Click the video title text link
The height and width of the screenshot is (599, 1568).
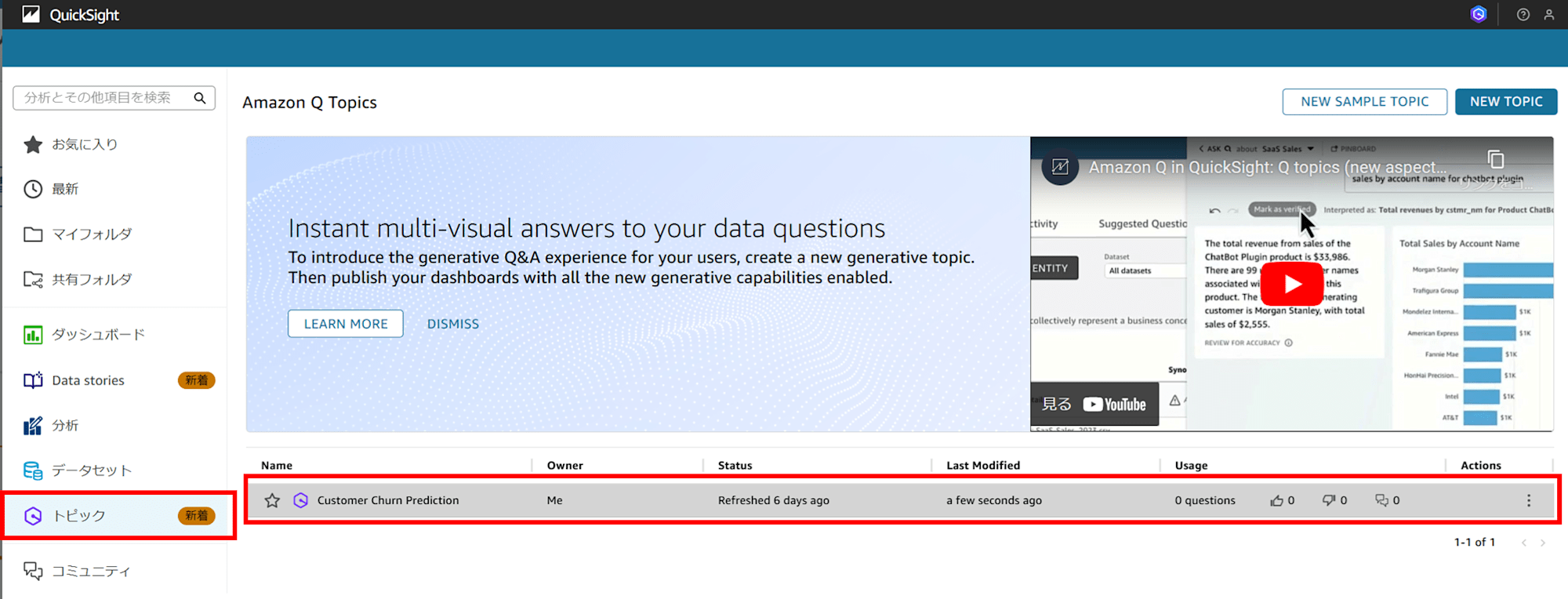coord(1268,167)
